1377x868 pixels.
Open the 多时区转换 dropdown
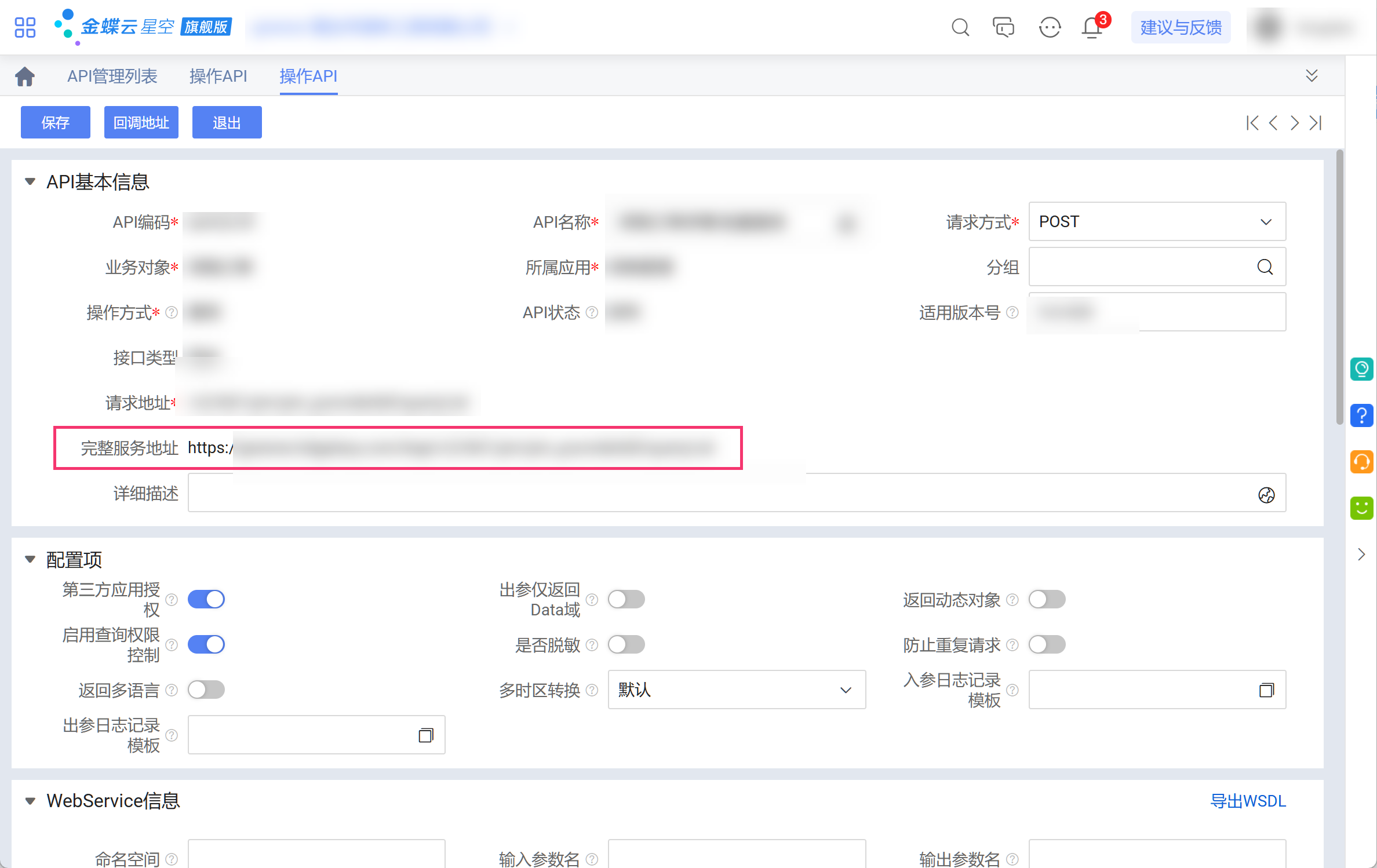pyautogui.click(x=736, y=690)
